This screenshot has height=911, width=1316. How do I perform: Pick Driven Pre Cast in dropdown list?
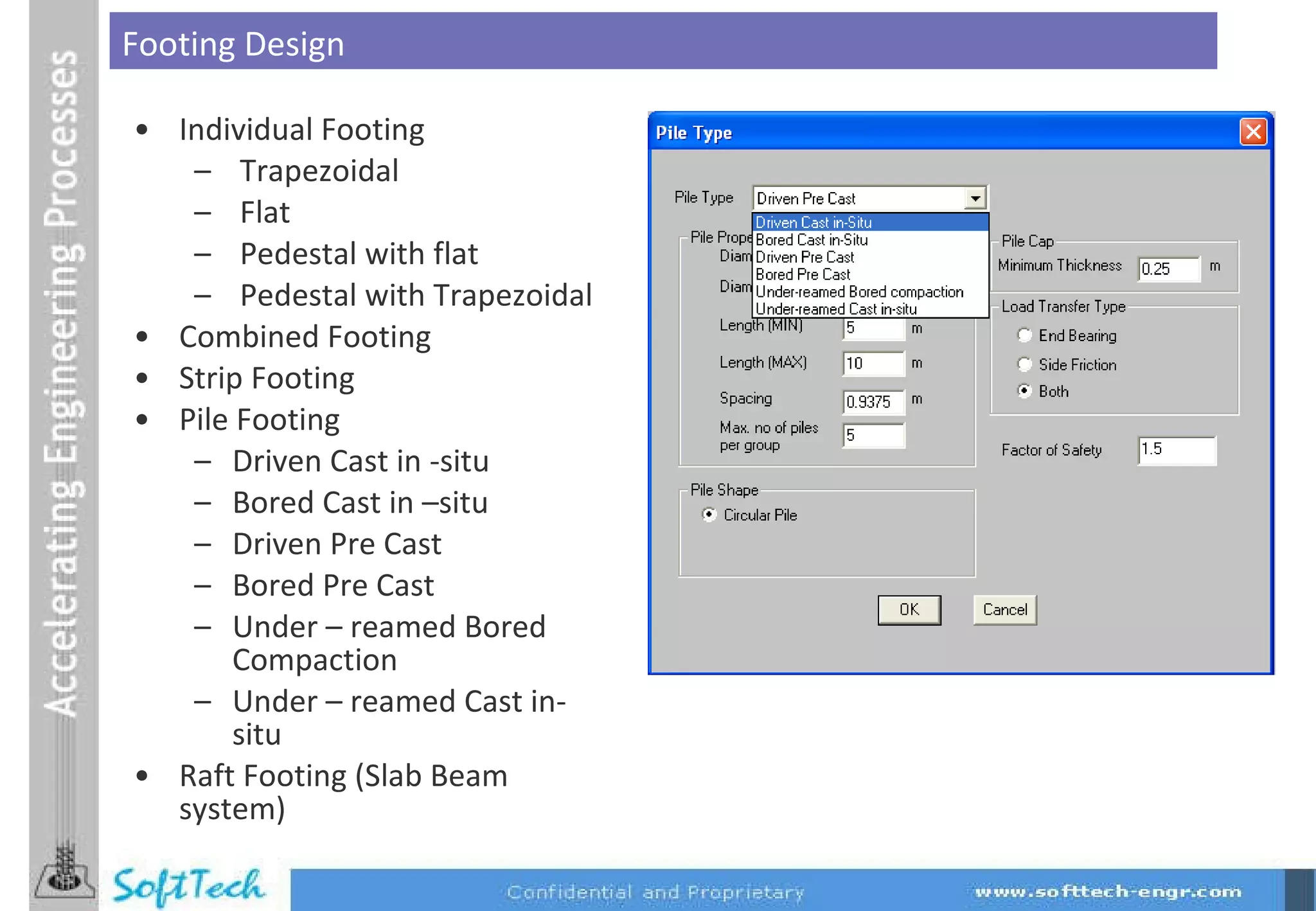[x=805, y=257]
